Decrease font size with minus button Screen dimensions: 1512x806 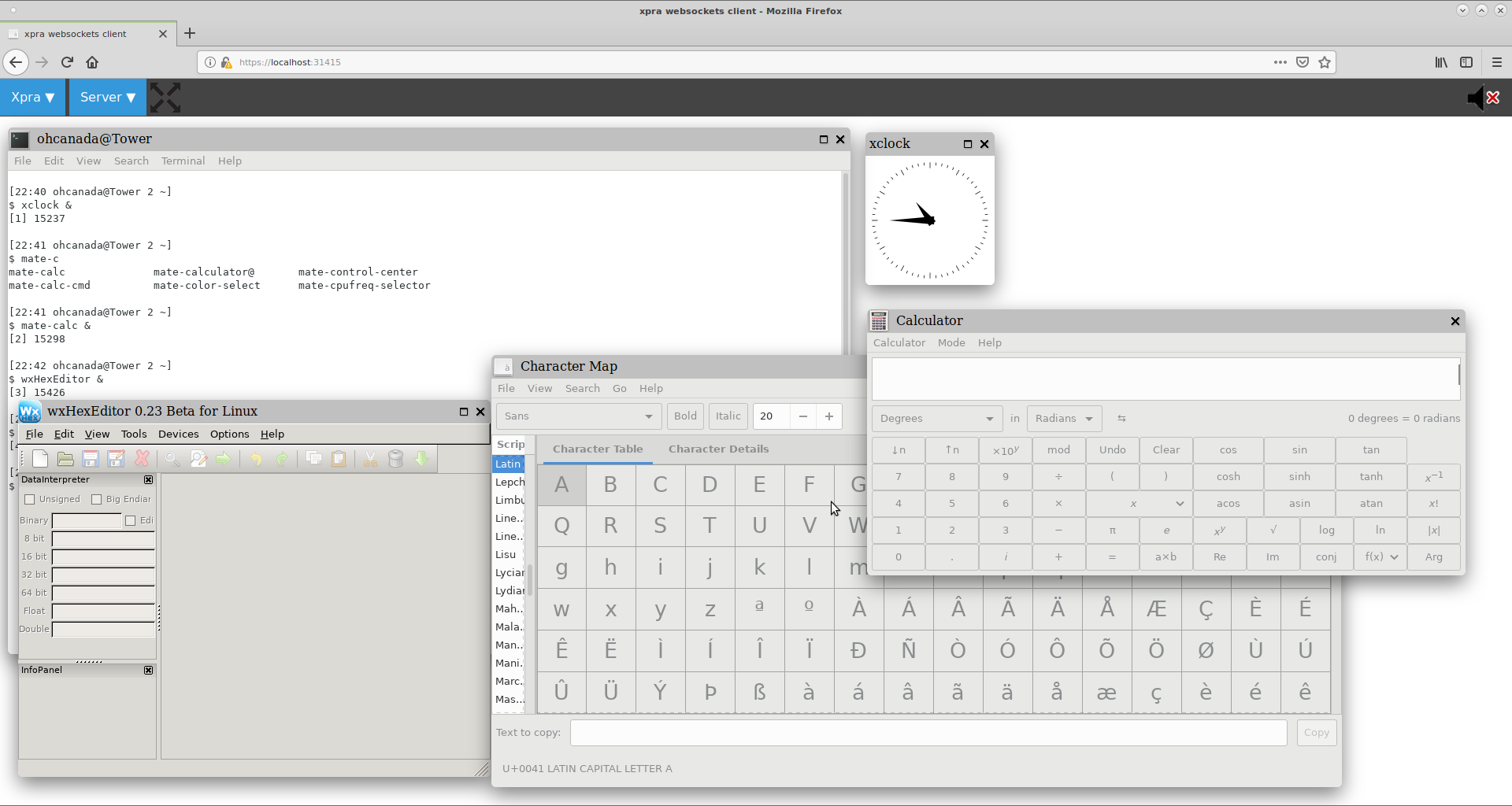point(802,416)
